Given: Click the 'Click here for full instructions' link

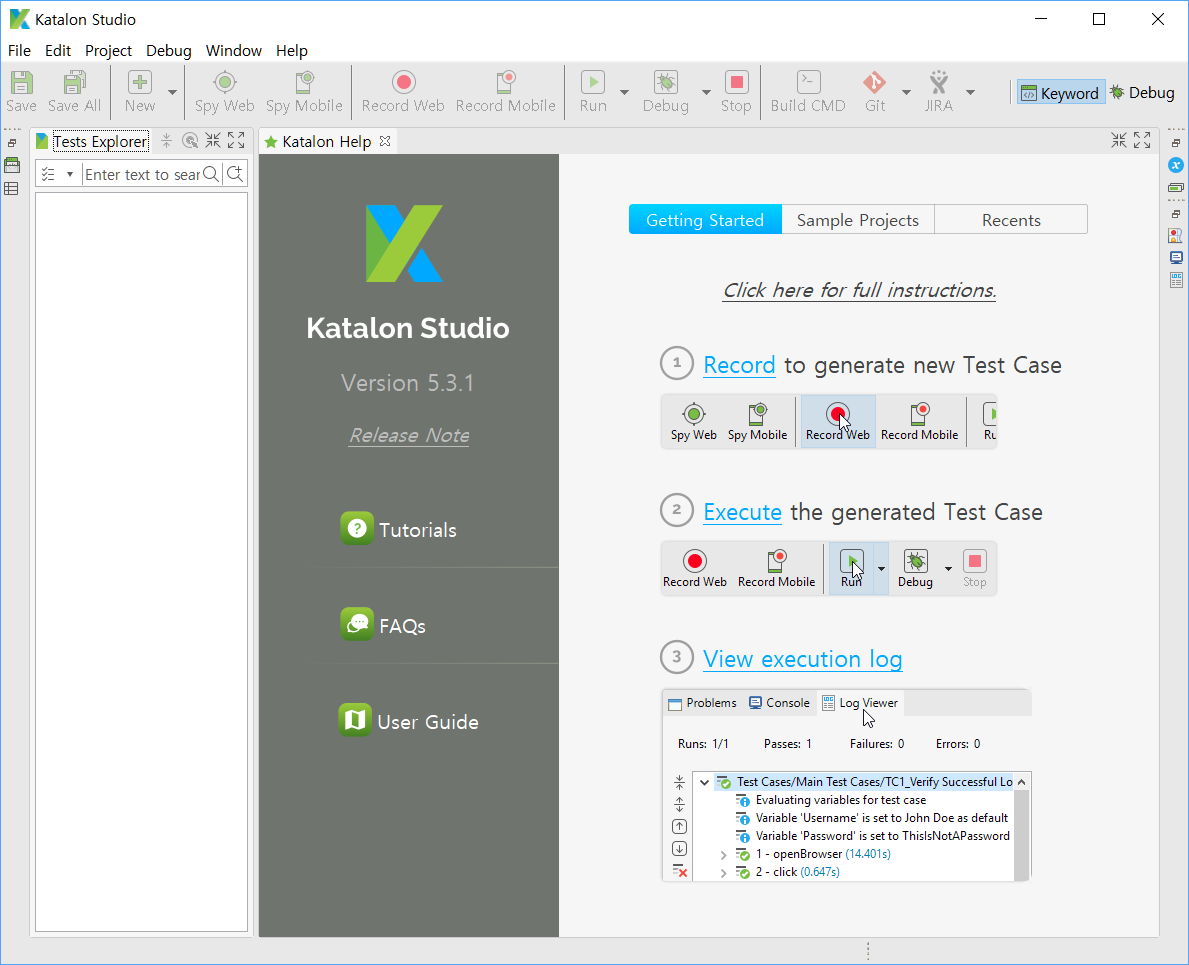Looking at the screenshot, I should coord(859,290).
